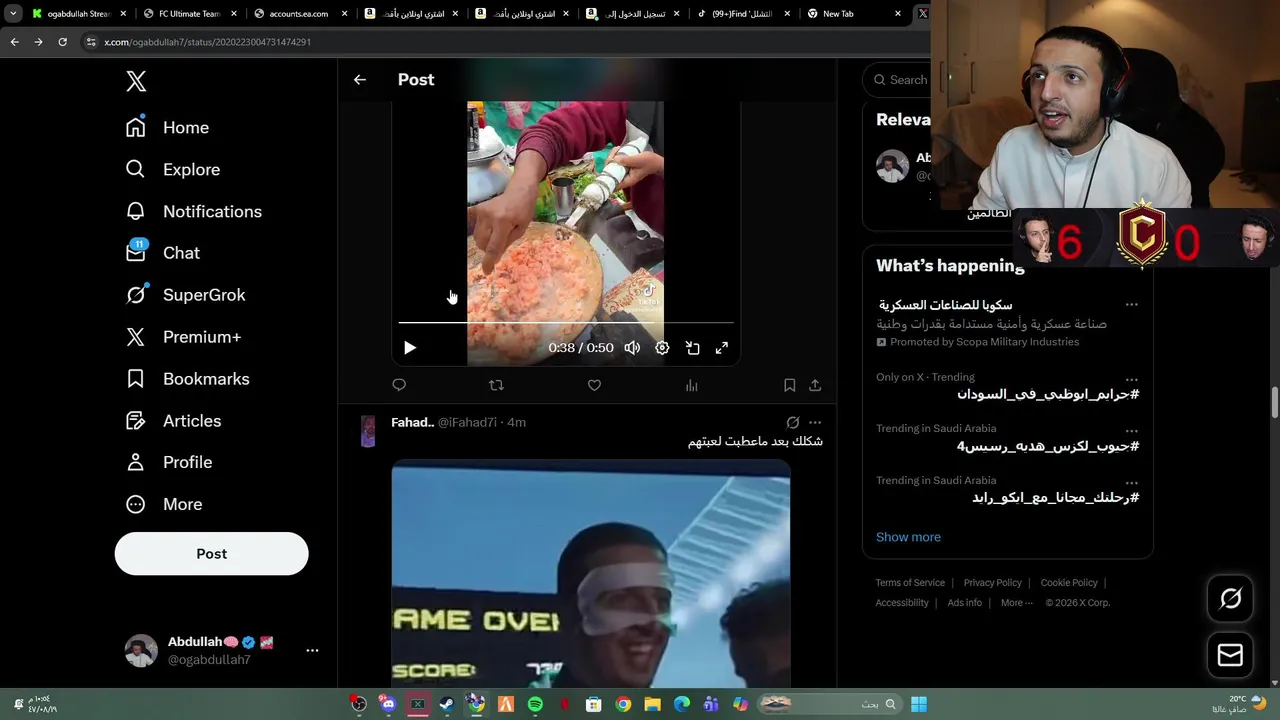Enter fullscreen video mode

(x=722, y=348)
